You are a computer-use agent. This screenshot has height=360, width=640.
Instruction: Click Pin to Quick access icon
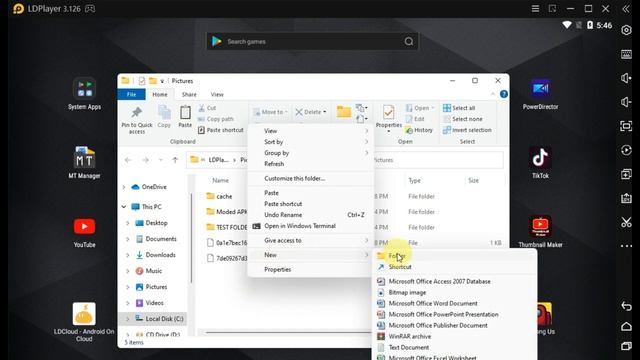click(x=137, y=112)
